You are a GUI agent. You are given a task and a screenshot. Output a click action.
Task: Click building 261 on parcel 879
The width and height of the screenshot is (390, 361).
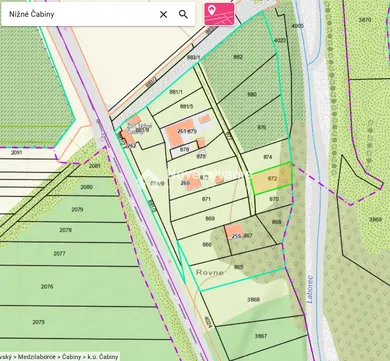[180, 134]
